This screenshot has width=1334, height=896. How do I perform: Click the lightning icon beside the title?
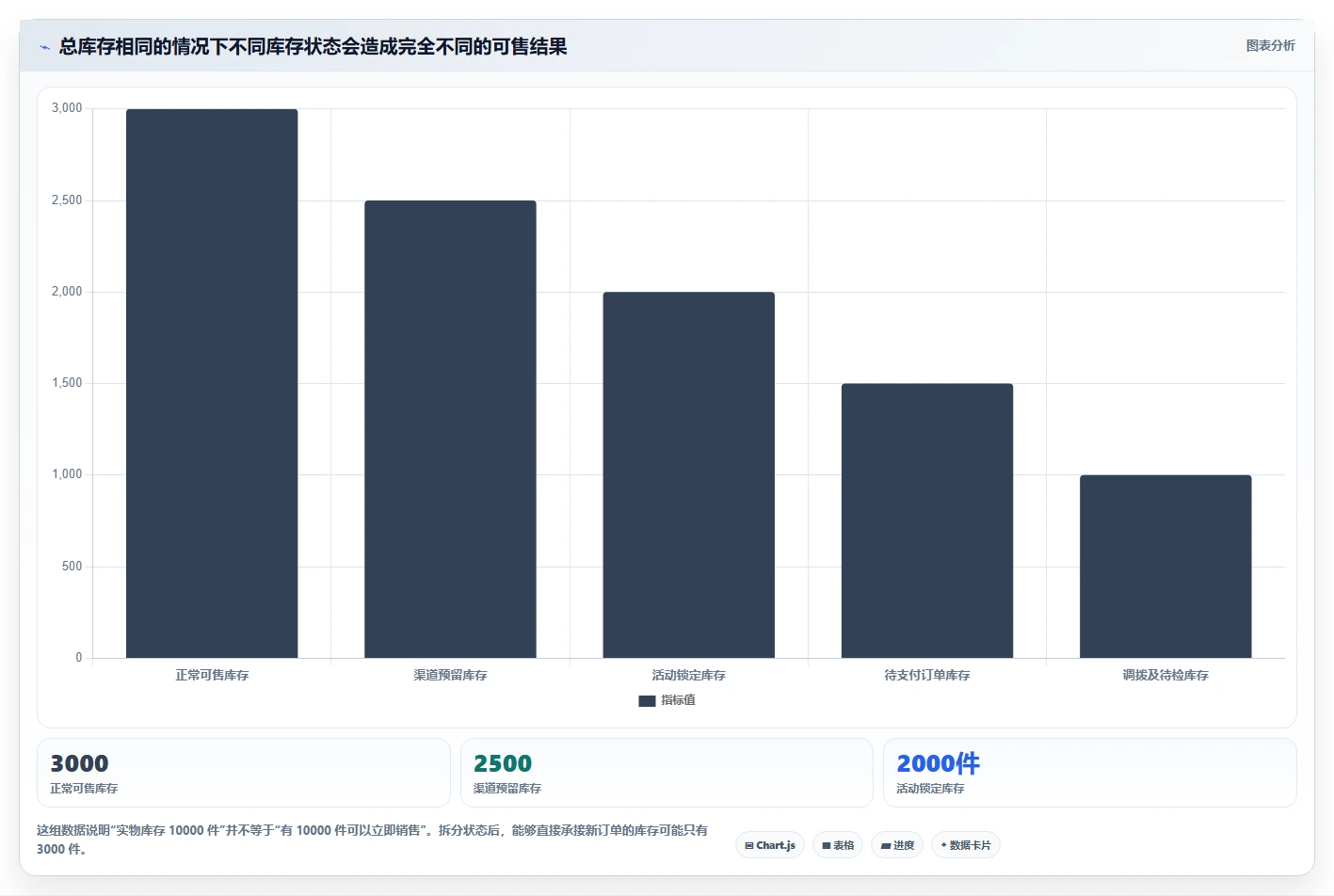click(44, 47)
